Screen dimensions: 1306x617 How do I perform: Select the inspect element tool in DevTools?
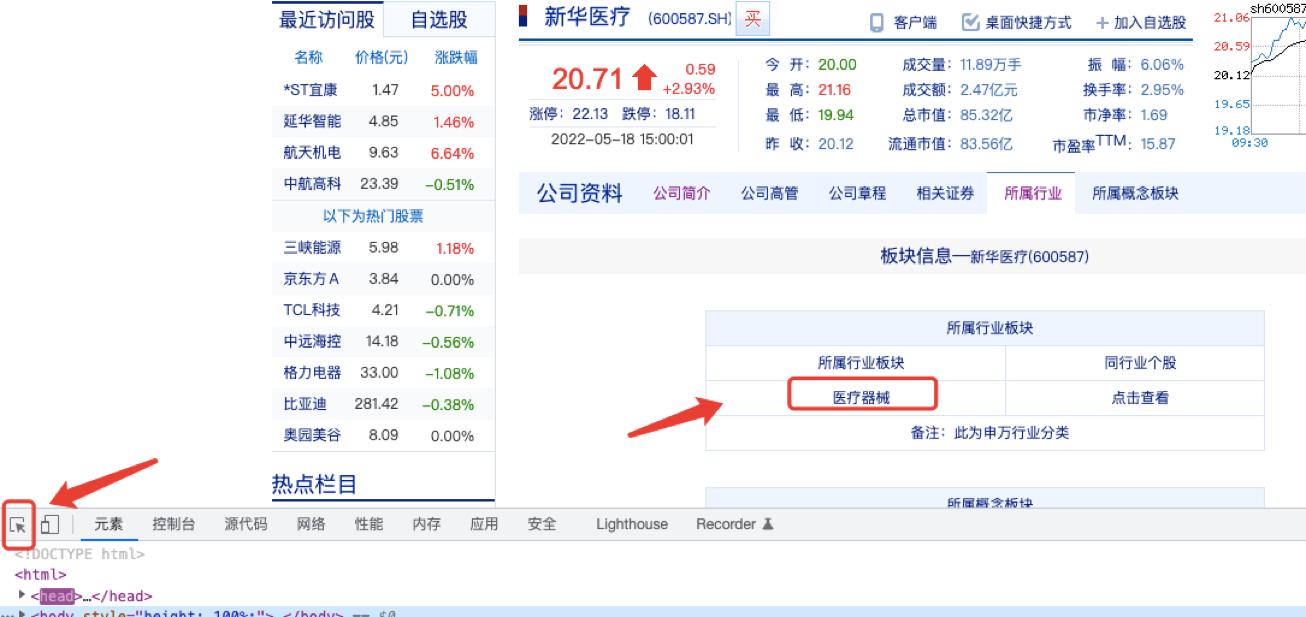pyautogui.click(x=16, y=523)
